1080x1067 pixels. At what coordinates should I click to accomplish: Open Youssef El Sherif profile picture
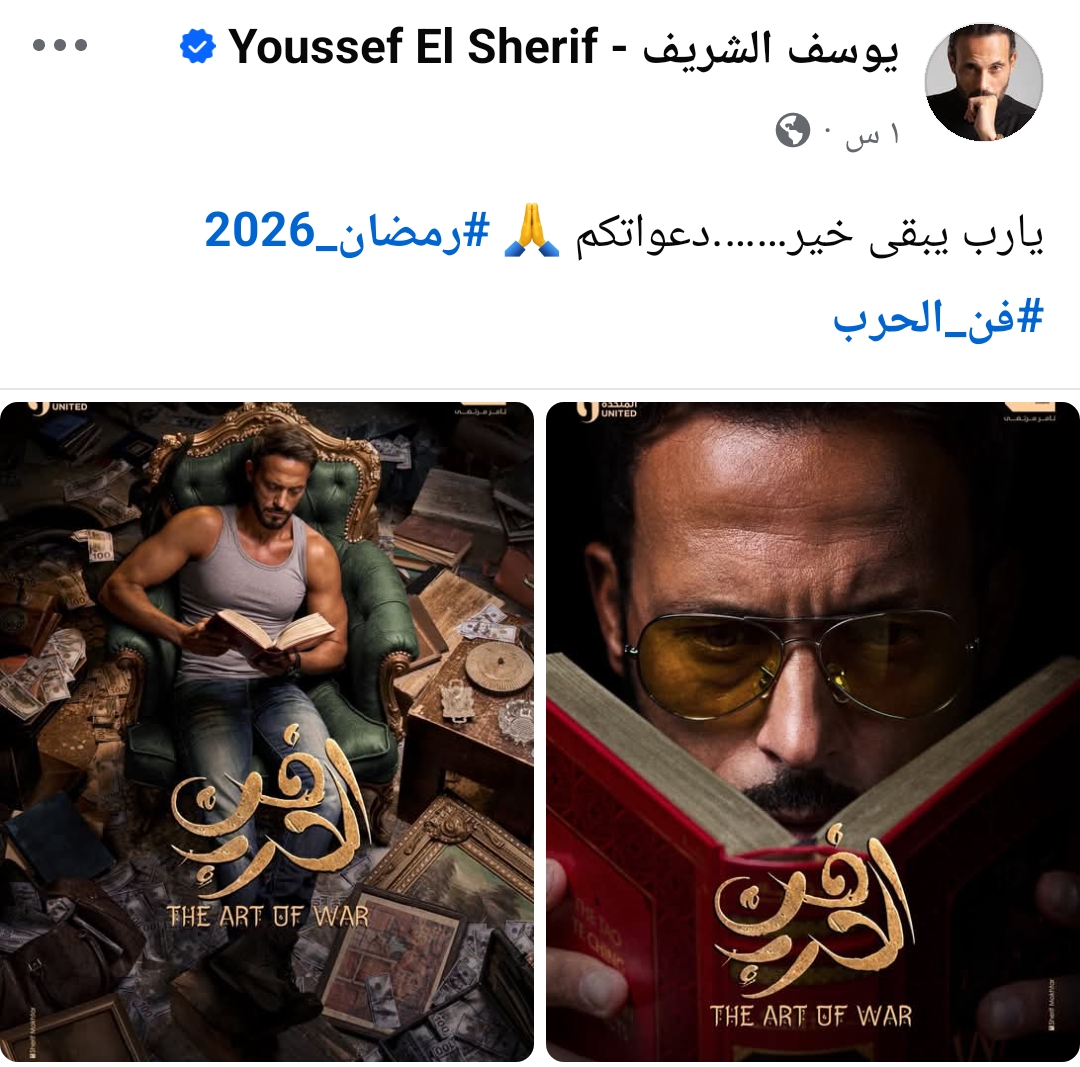(x=983, y=82)
